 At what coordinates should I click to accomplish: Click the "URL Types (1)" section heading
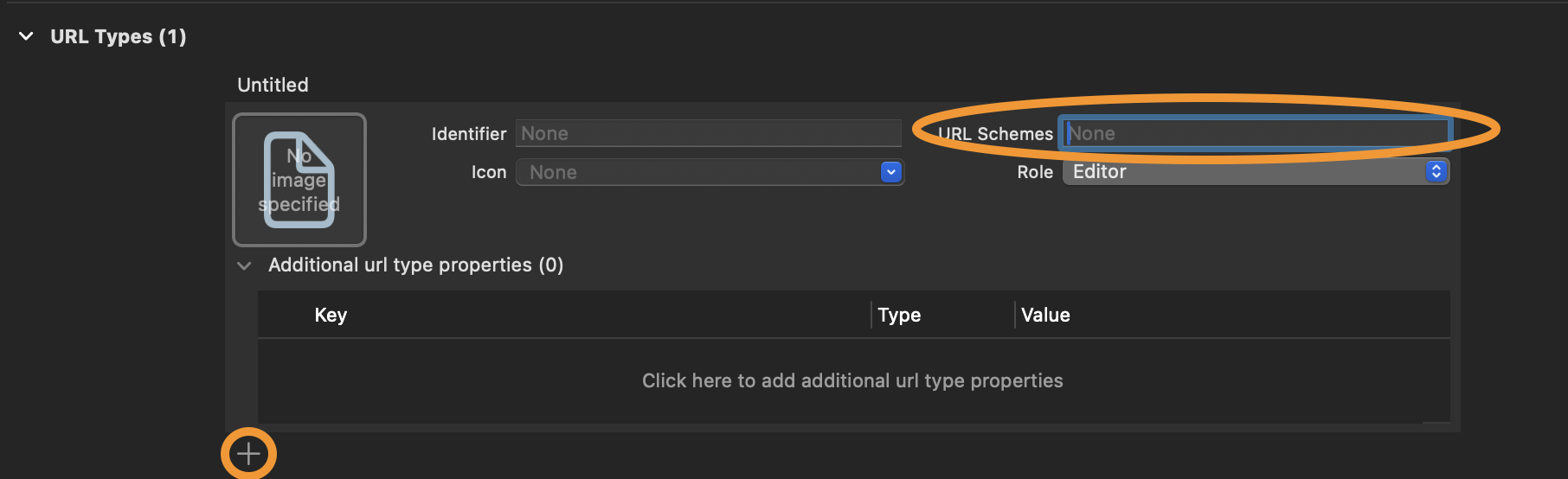(119, 36)
